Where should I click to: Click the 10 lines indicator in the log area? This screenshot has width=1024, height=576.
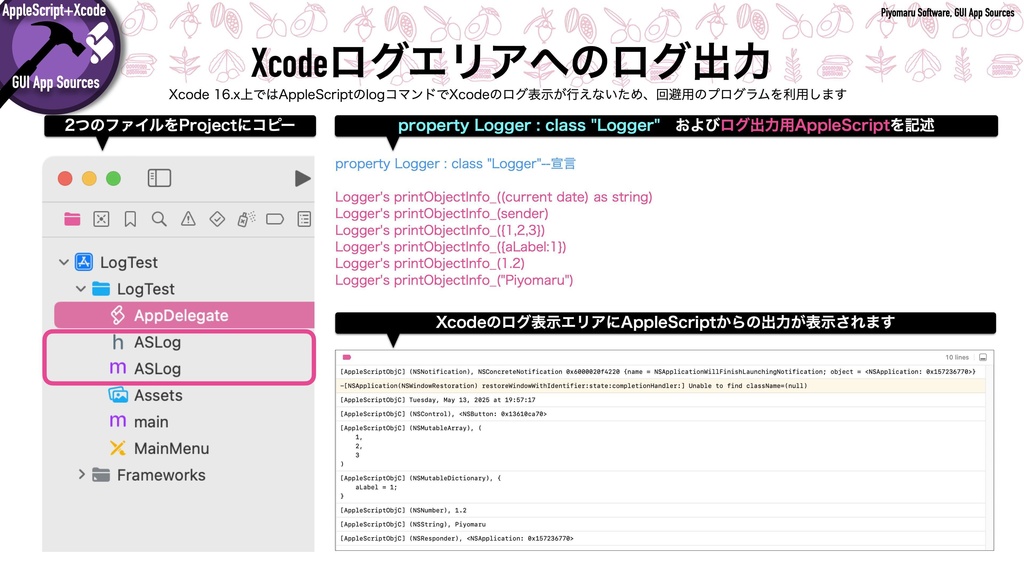click(955, 356)
